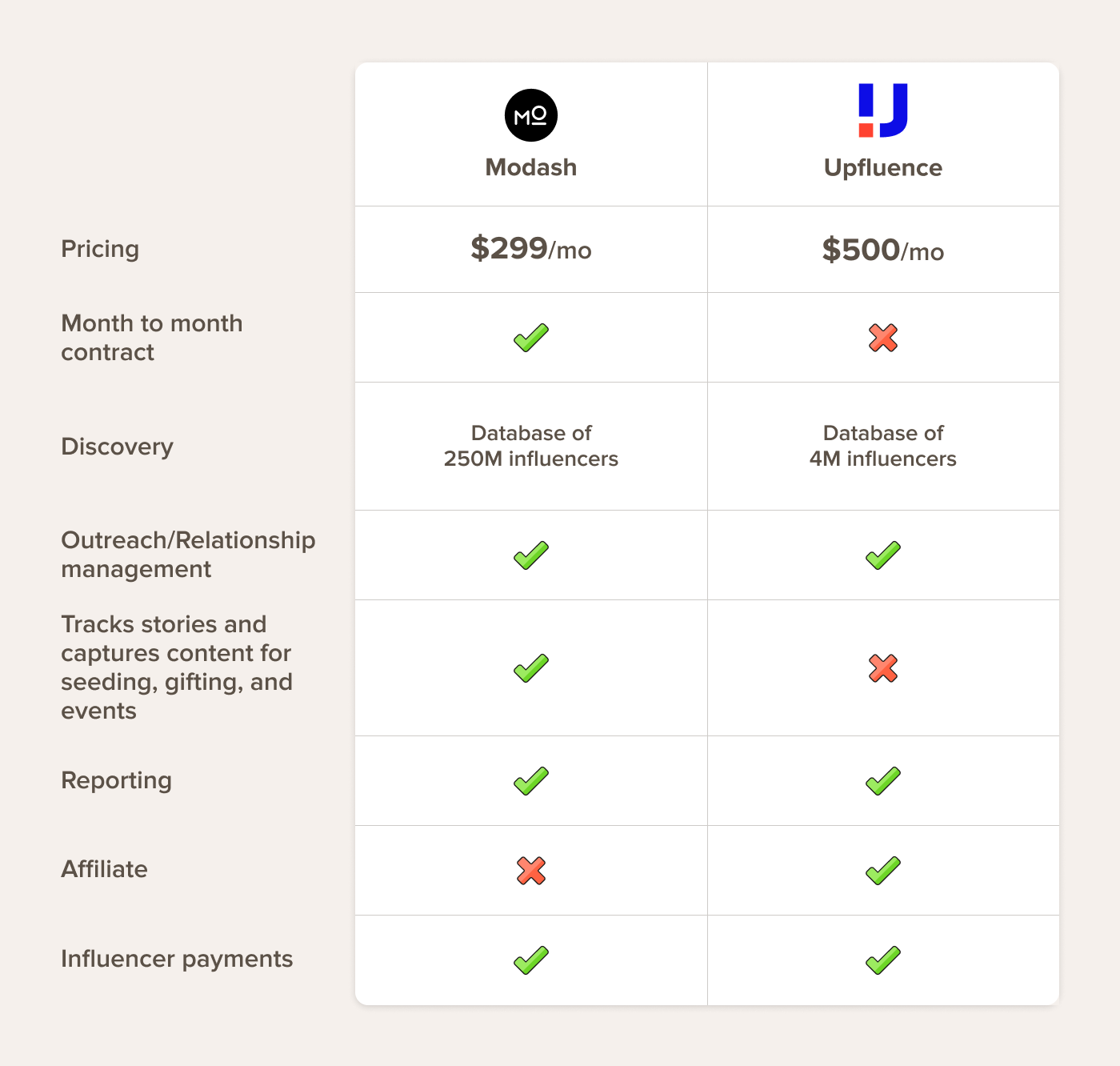The image size is (1120, 1066).
Task: Click the Upfluence column heading text
Action: pyautogui.click(x=883, y=168)
